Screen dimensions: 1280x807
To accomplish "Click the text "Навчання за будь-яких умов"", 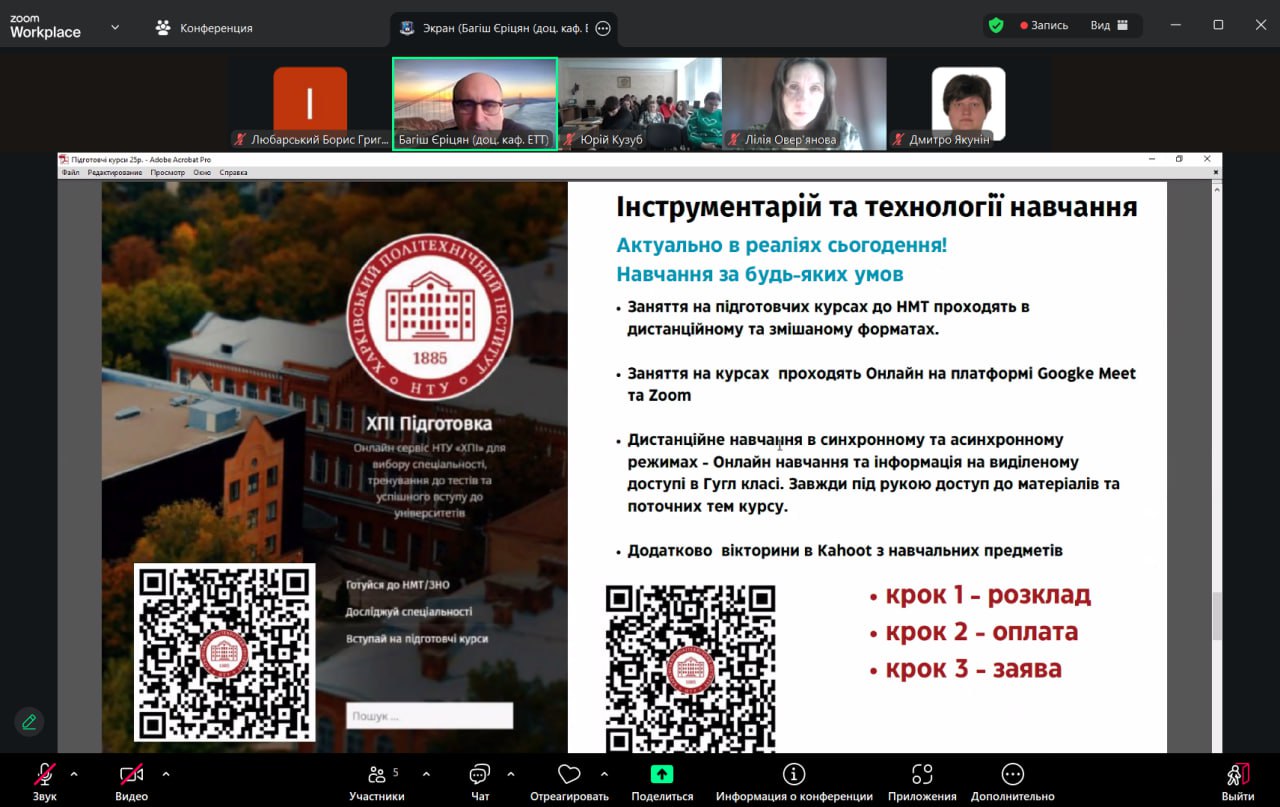I will pos(760,274).
